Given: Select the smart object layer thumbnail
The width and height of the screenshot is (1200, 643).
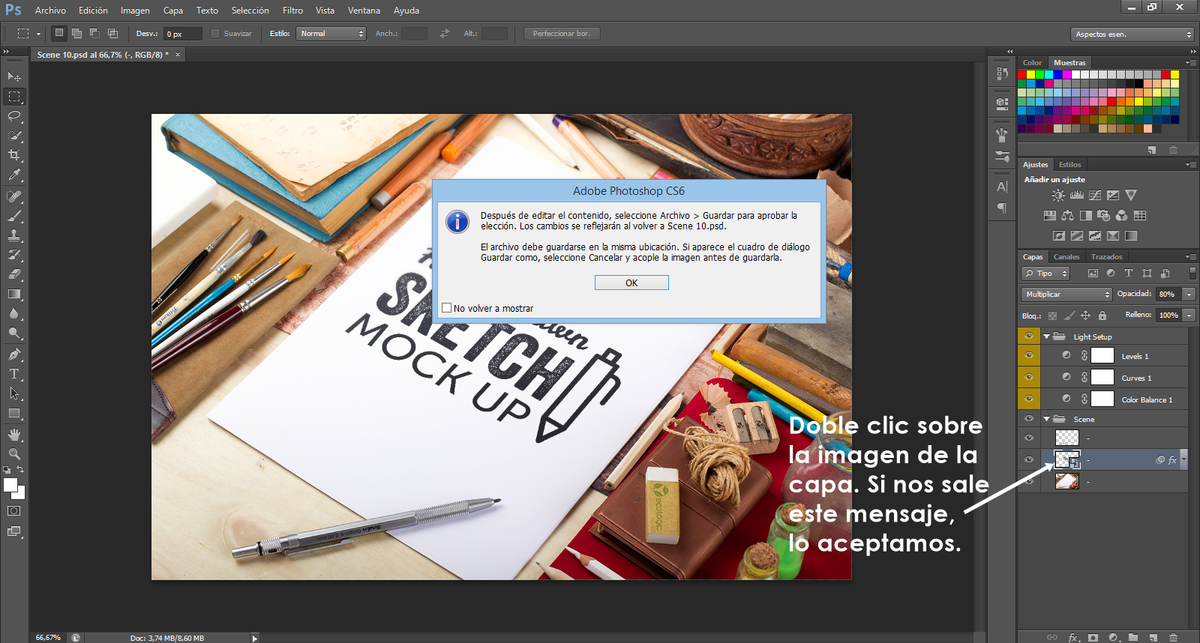Looking at the screenshot, I should (1067, 459).
